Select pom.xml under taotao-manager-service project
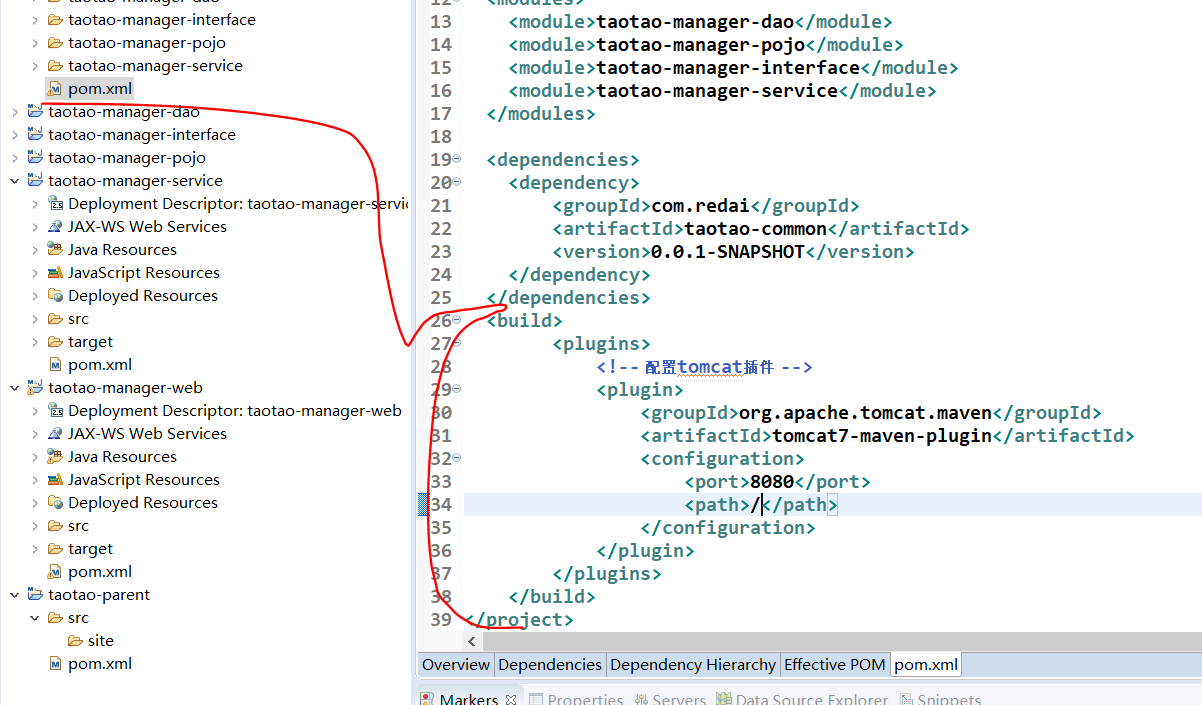This screenshot has width=1202, height=705. 100,365
